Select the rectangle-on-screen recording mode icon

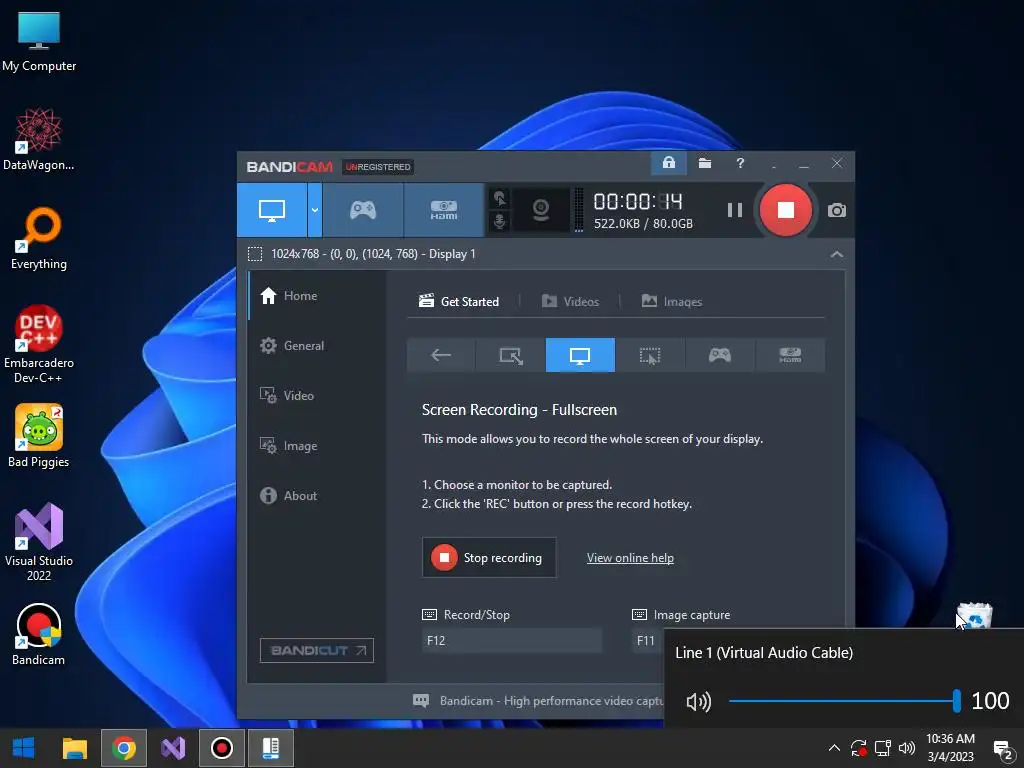point(511,355)
